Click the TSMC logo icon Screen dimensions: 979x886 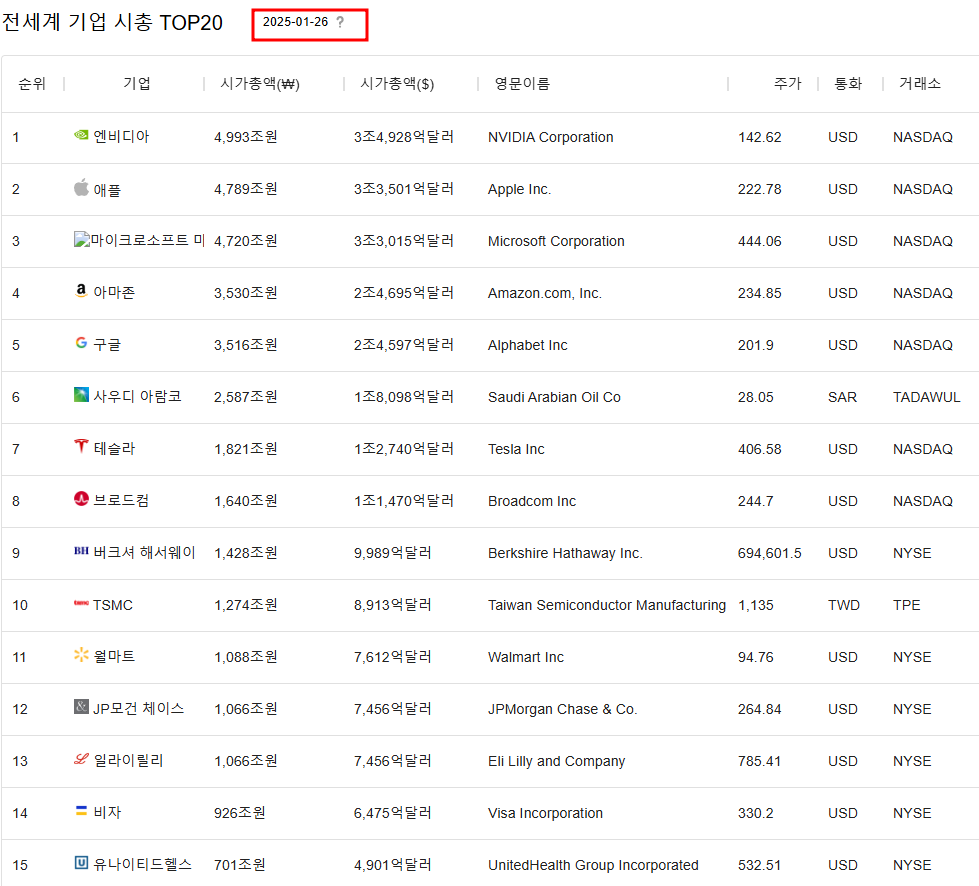81,603
